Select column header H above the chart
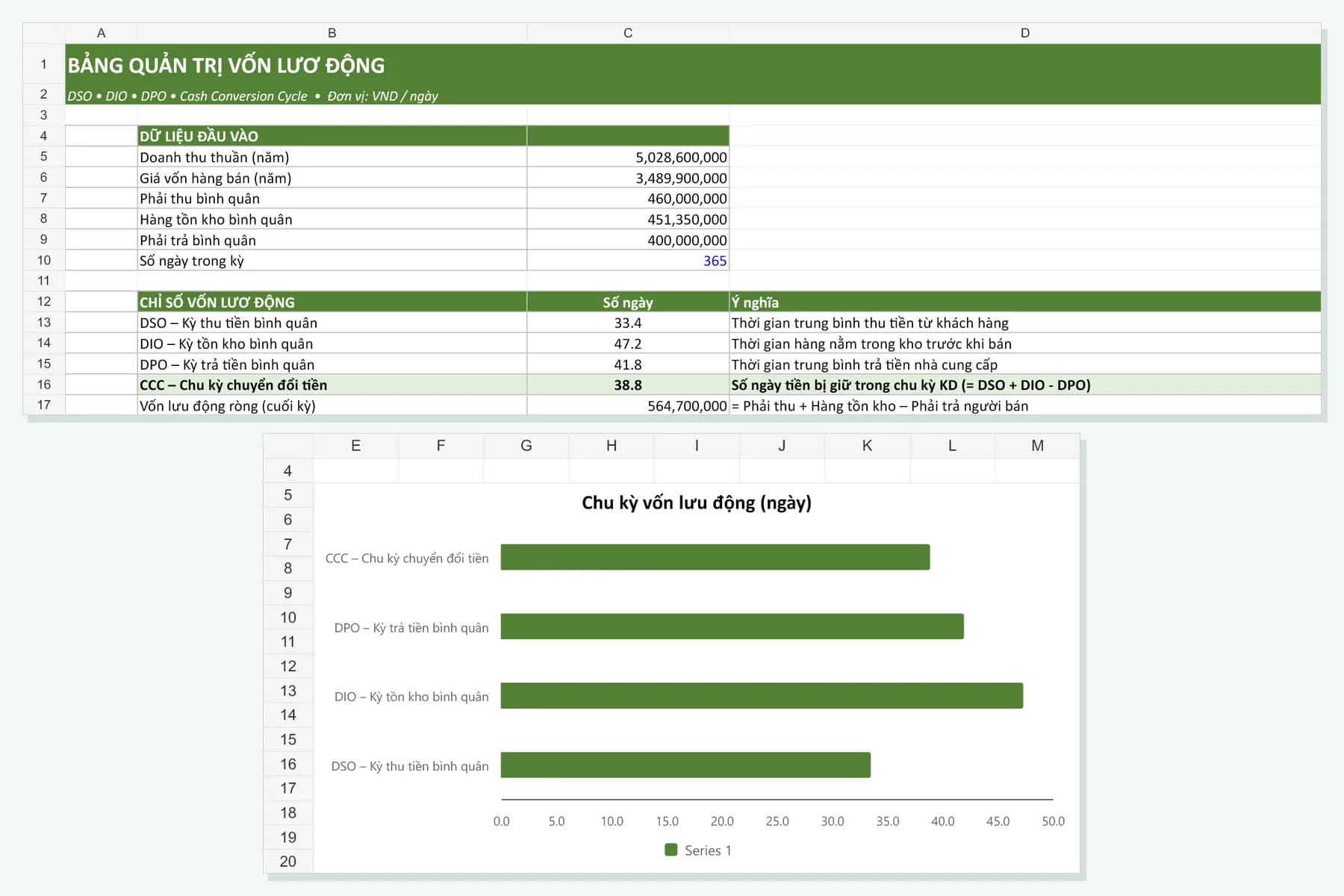 [612, 446]
